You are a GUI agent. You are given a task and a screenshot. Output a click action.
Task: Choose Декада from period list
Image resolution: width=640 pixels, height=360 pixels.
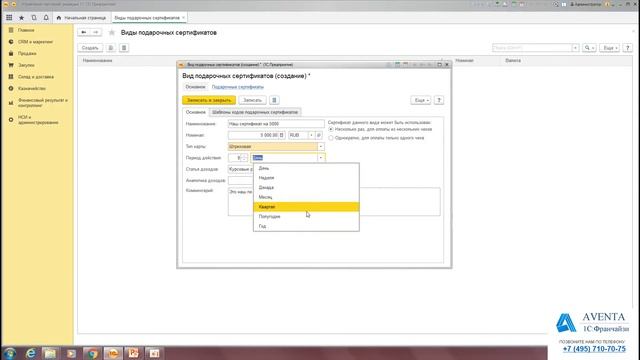pos(306,188)
